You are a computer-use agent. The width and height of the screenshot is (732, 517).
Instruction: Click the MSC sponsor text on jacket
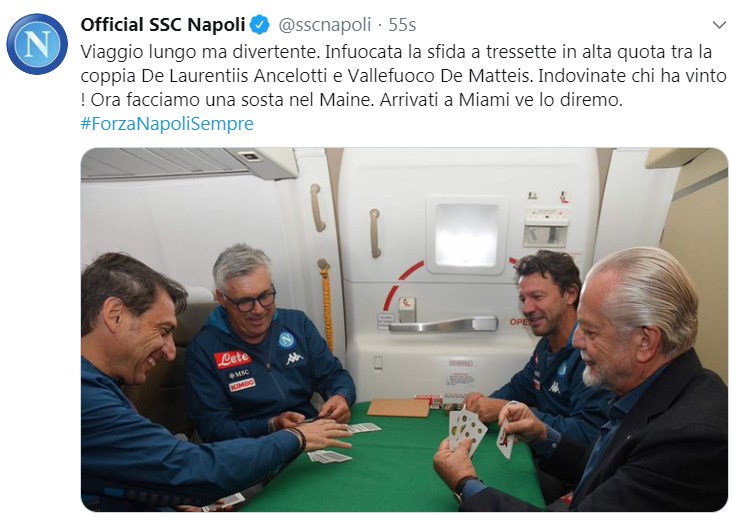pyautogui.click(x=239, y=374)
